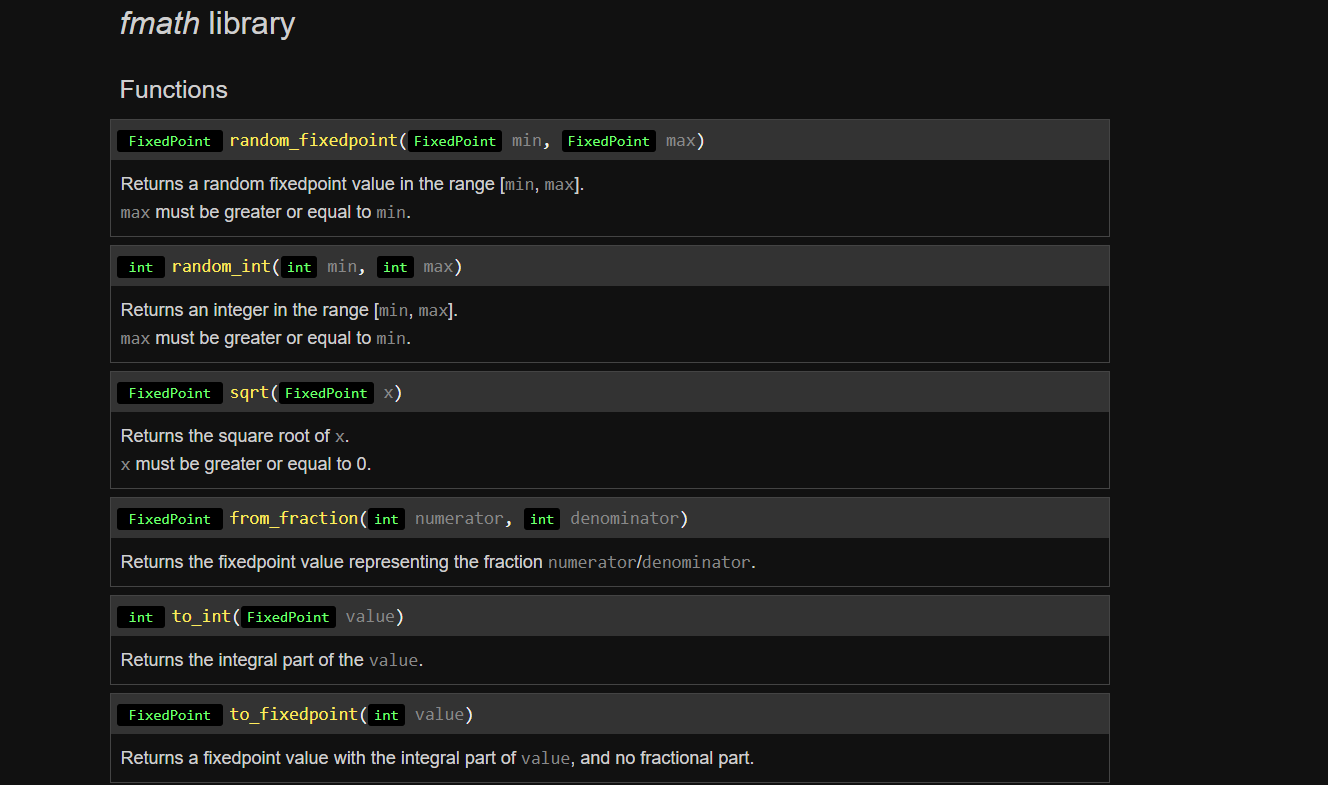The width and height of the screenshot is (1328, 785).
Task: Click the random_int function name
Action: click(x=220, y=267)
